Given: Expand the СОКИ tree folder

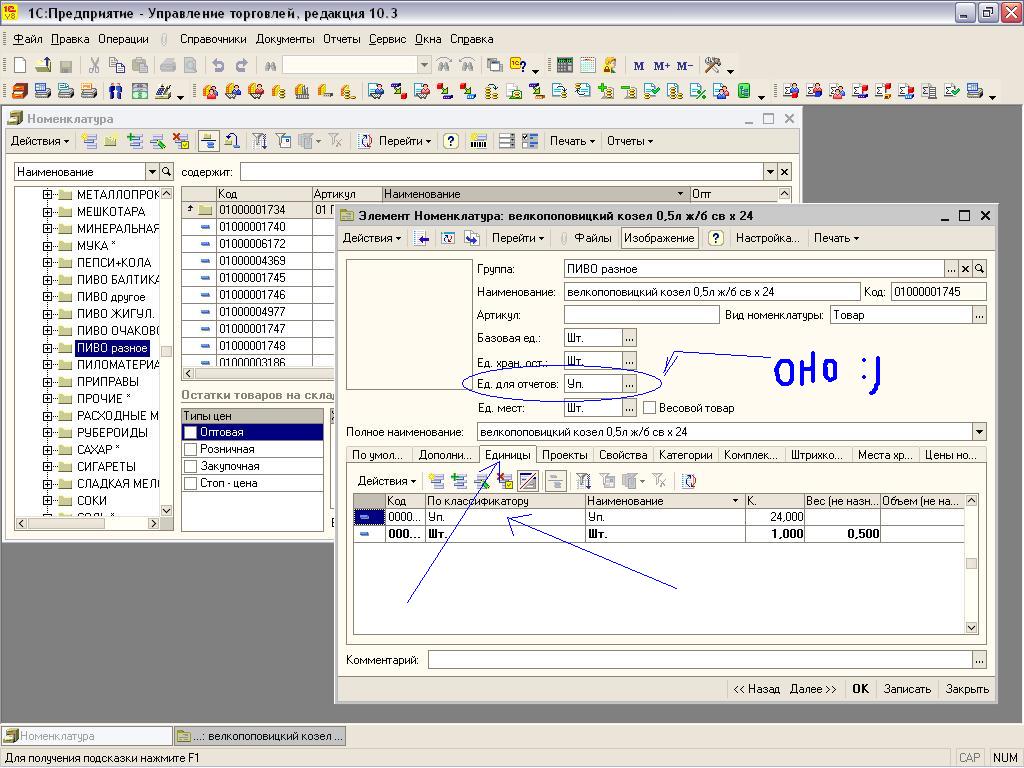Looking at the screenshot, I should pyautogui.click(x=47, y=500).
